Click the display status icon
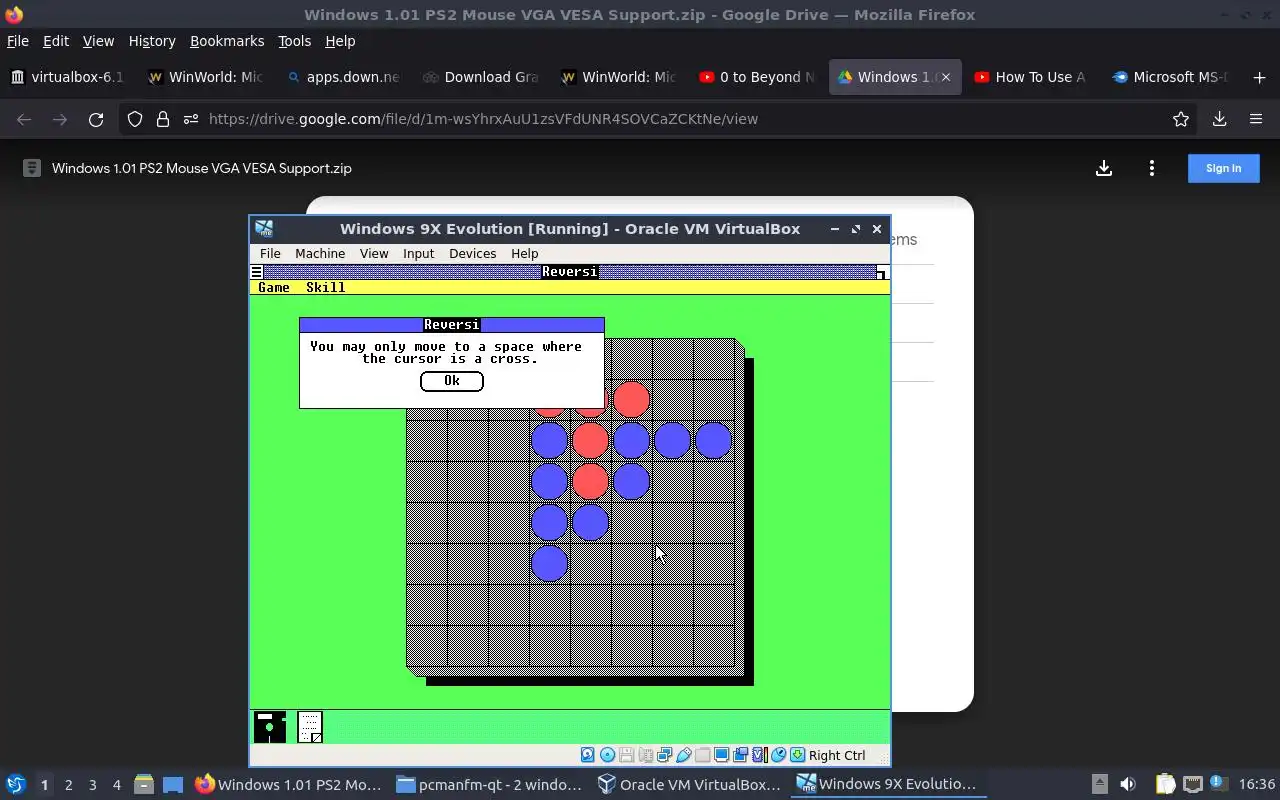Screen dimensions: 1280x800 pyautogui.click(x=721, y=755)
